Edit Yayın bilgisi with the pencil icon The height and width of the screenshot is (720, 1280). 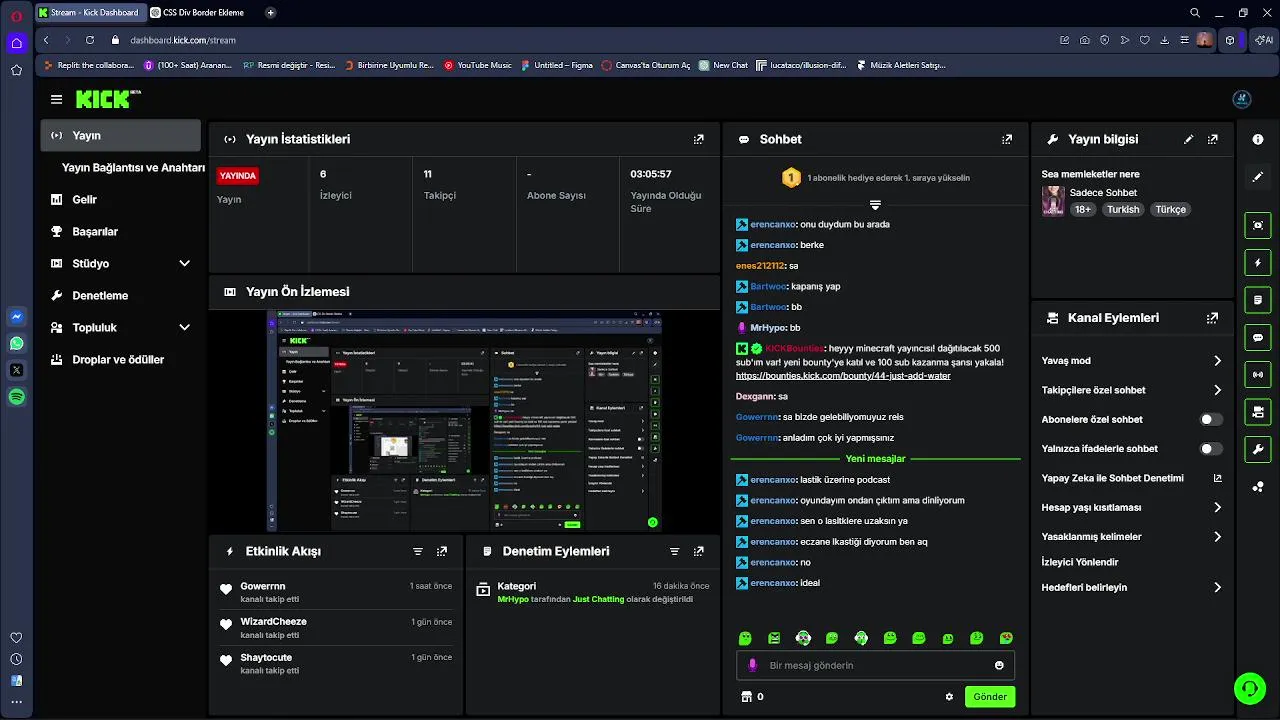[x=1188, y=139]
